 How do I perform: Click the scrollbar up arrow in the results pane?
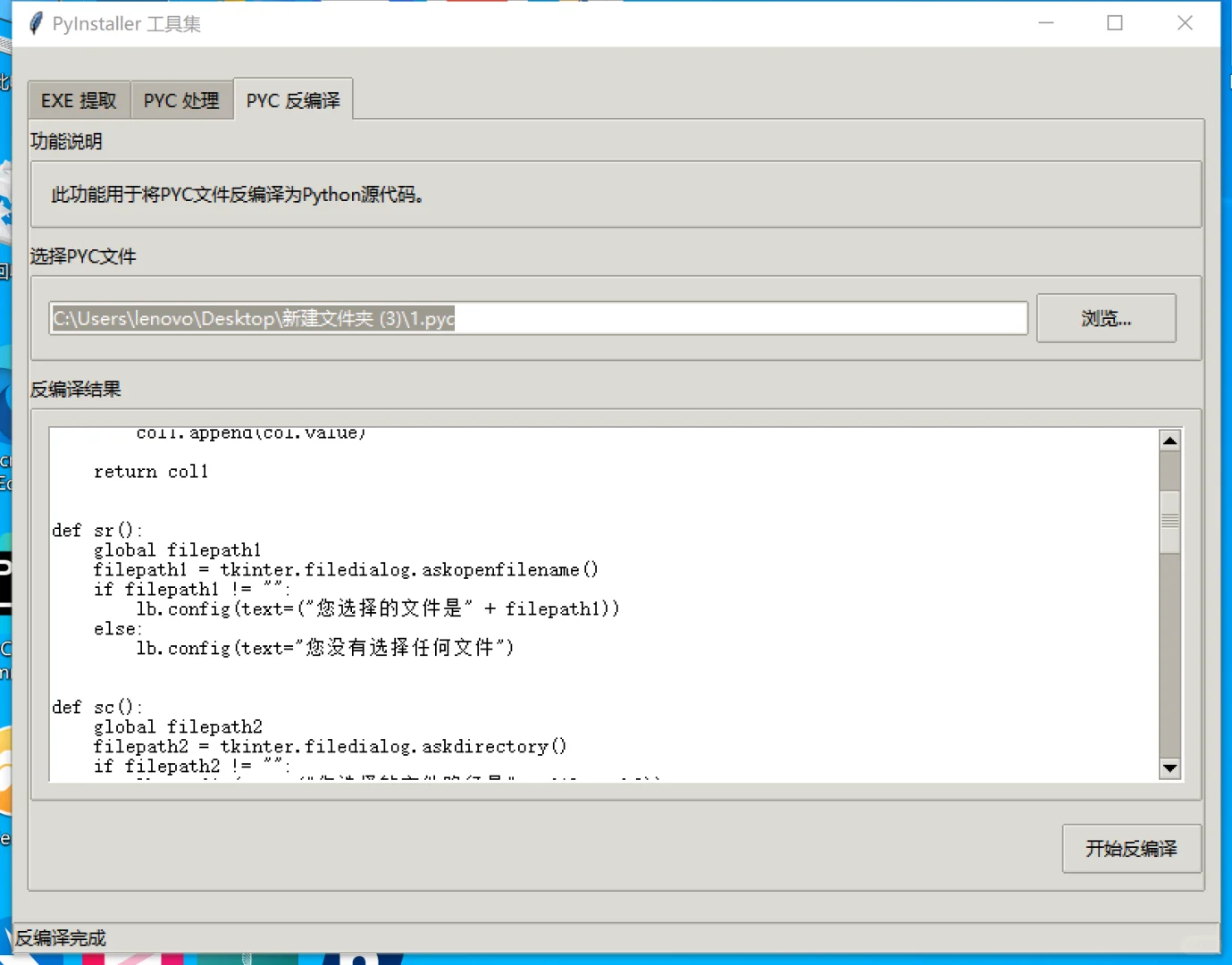click(1170, 439)
